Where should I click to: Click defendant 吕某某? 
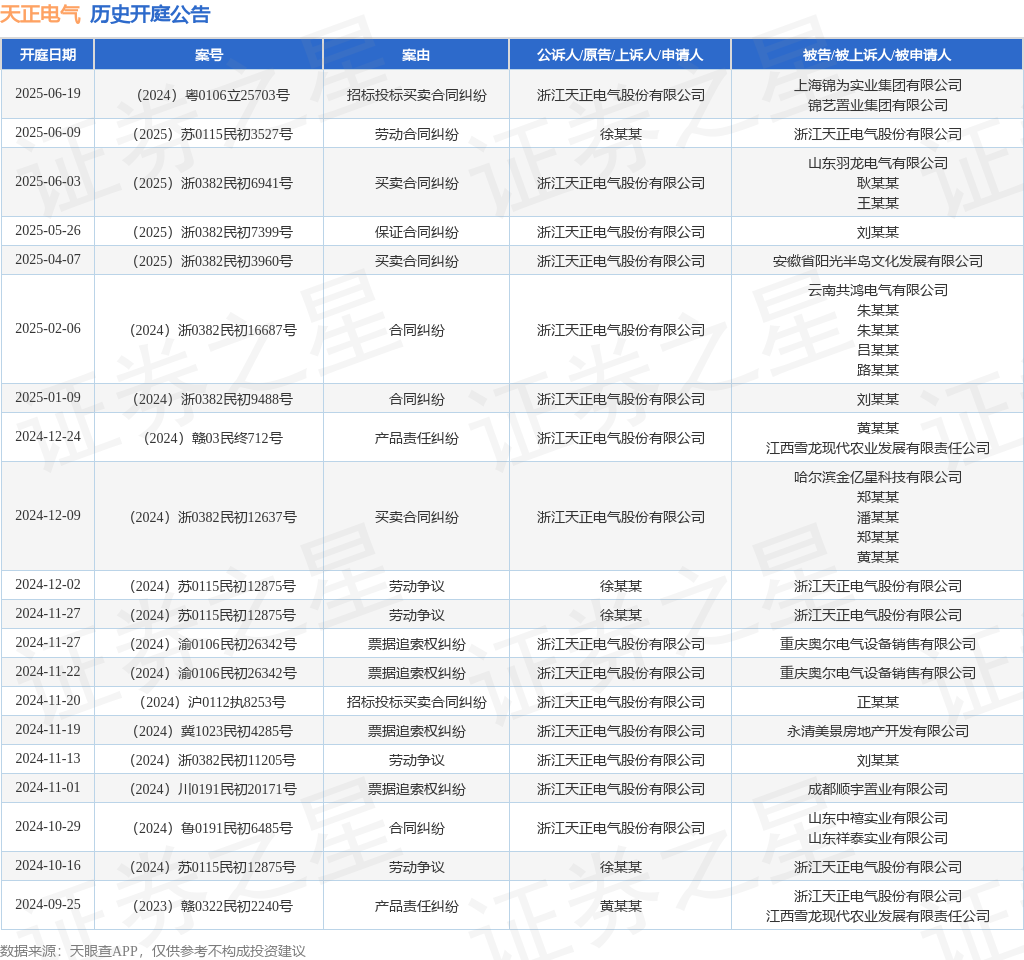(878, 350)
